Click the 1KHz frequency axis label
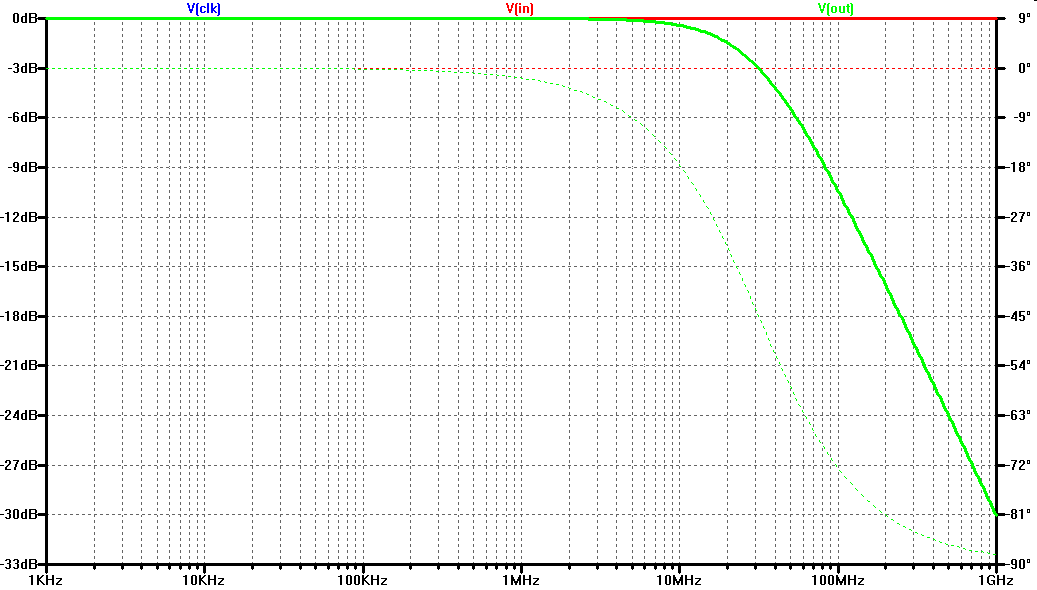Screen dimensions: 1037x590 [46, 580]
